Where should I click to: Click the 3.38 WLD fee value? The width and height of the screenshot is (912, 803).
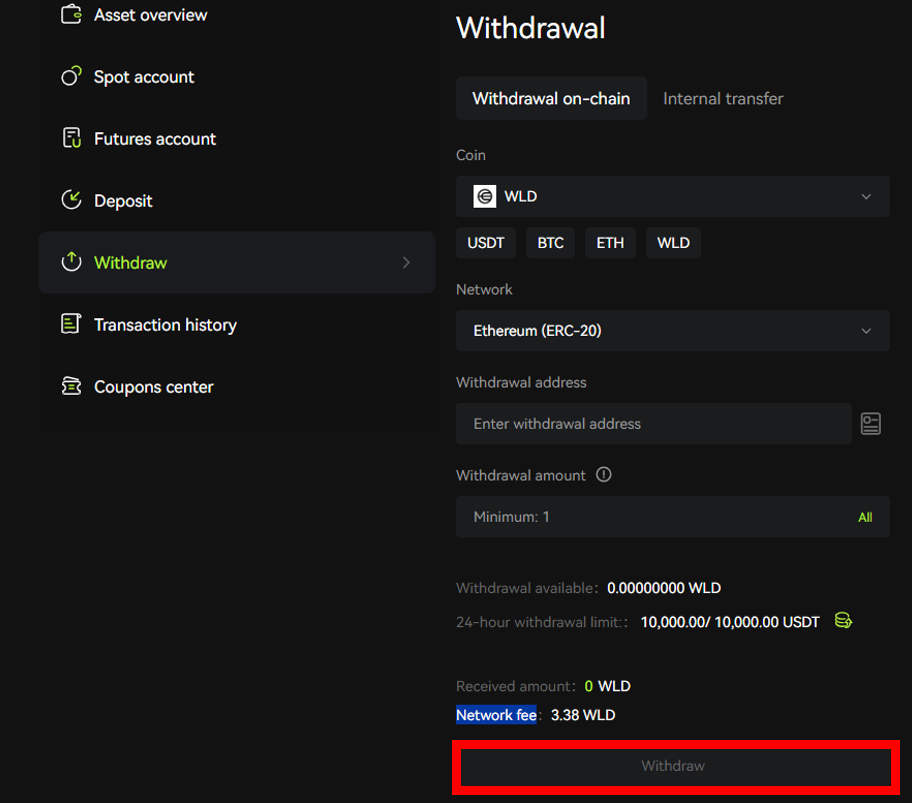583,715
